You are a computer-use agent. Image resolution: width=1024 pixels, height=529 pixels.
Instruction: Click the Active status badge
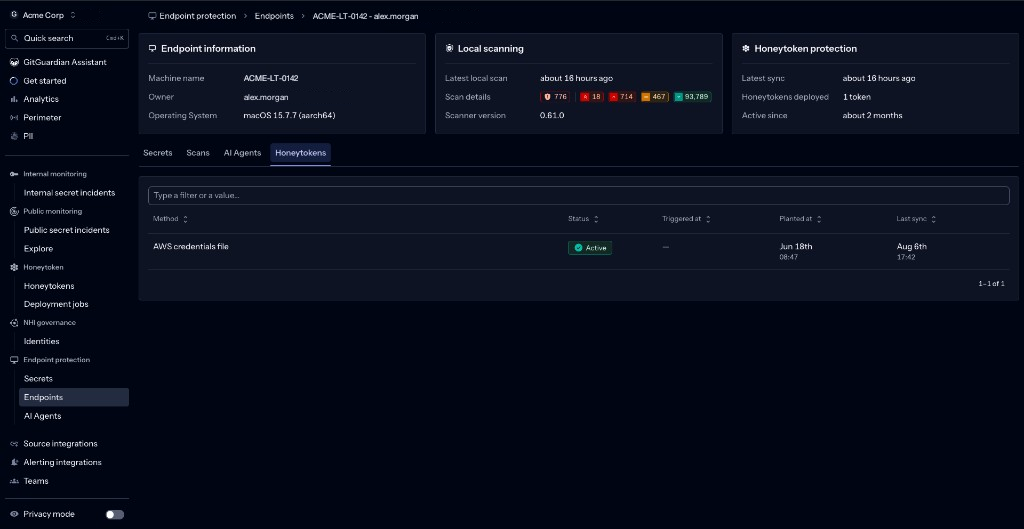(x=590, y=248)
